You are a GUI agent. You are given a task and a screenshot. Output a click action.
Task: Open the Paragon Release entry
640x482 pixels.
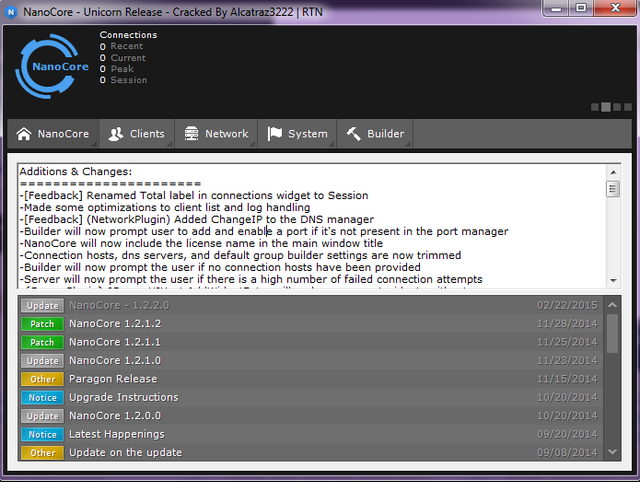pos(311,379)
